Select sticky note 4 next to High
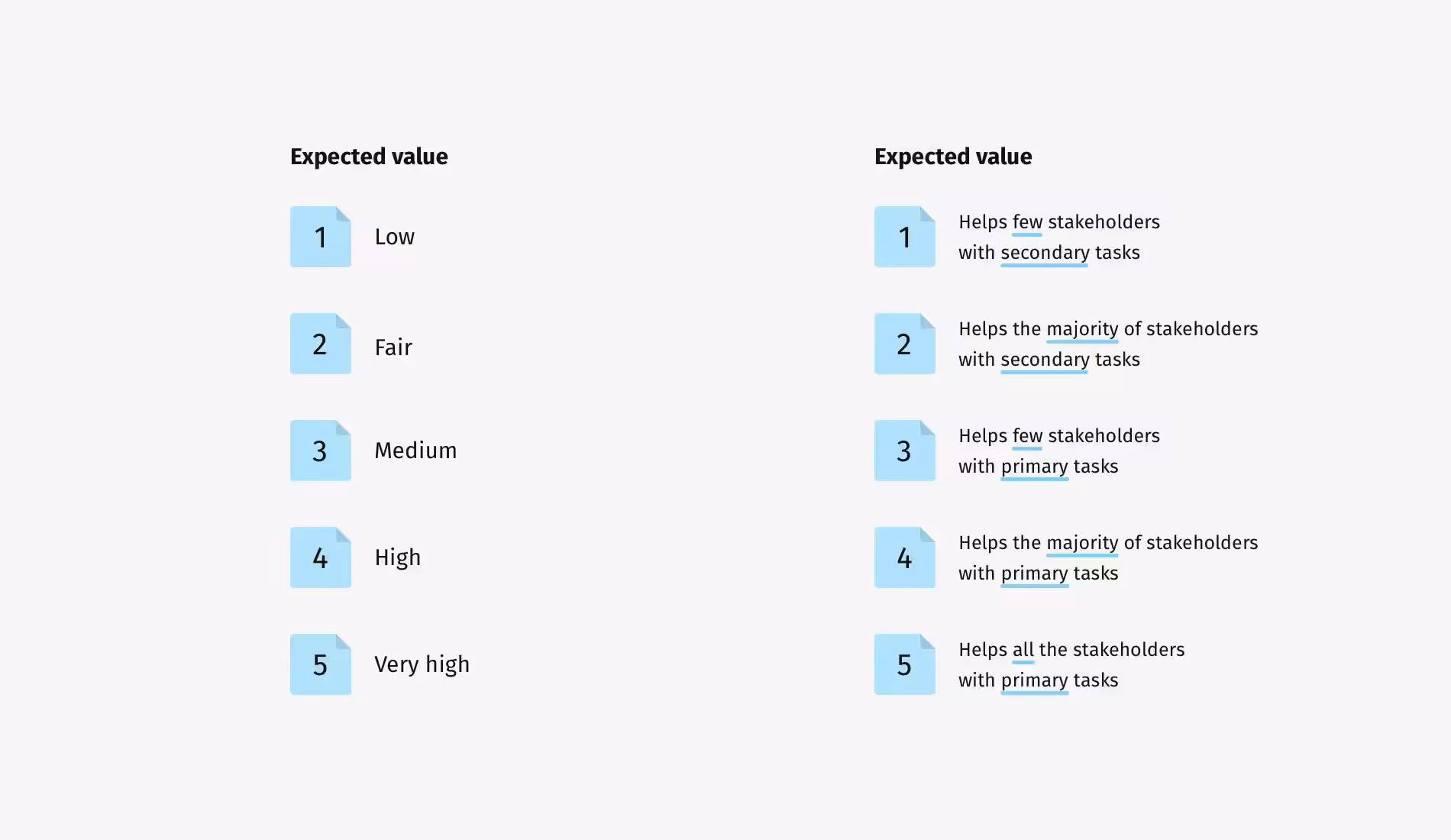This screenshot has width=1451, height=840. (320, 557)
